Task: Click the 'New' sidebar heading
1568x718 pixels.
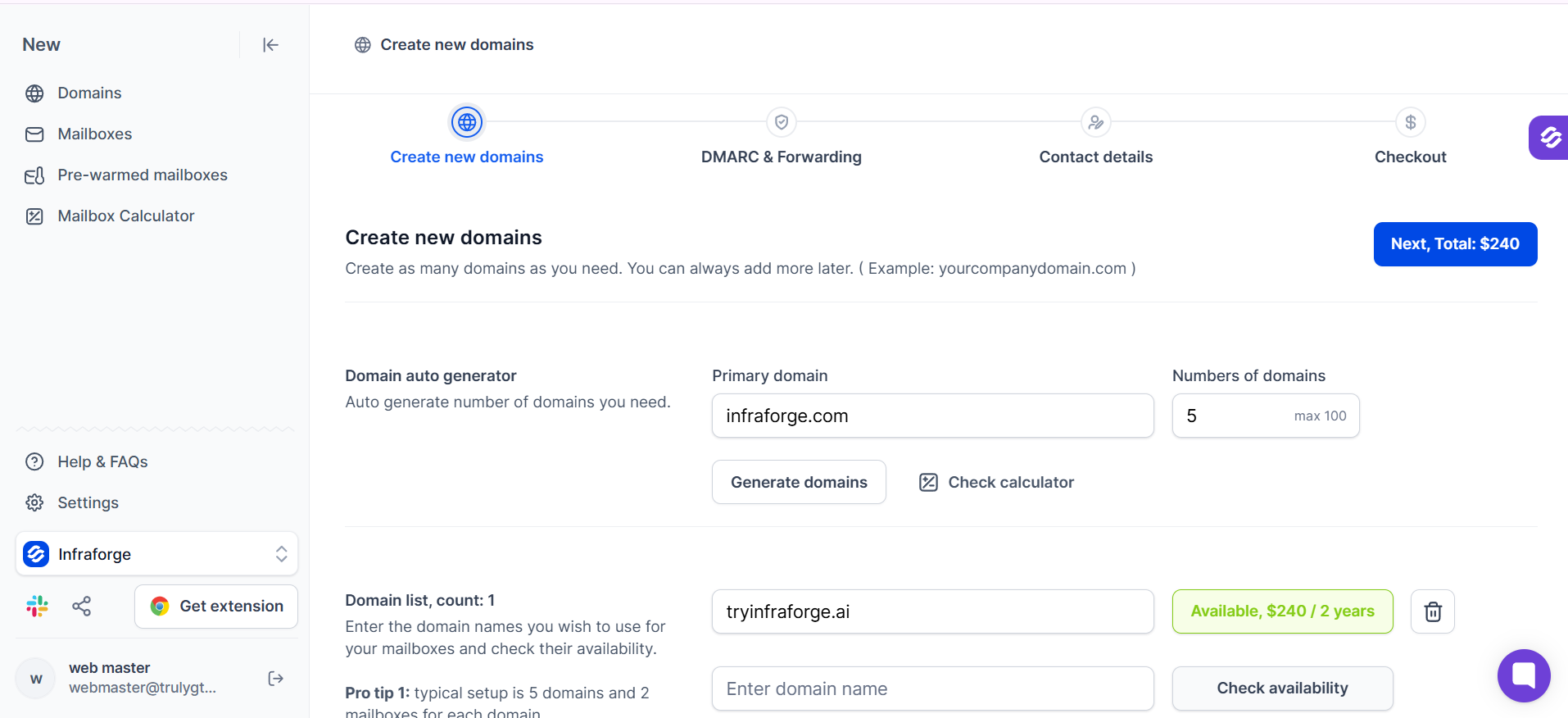Action: 41,45
